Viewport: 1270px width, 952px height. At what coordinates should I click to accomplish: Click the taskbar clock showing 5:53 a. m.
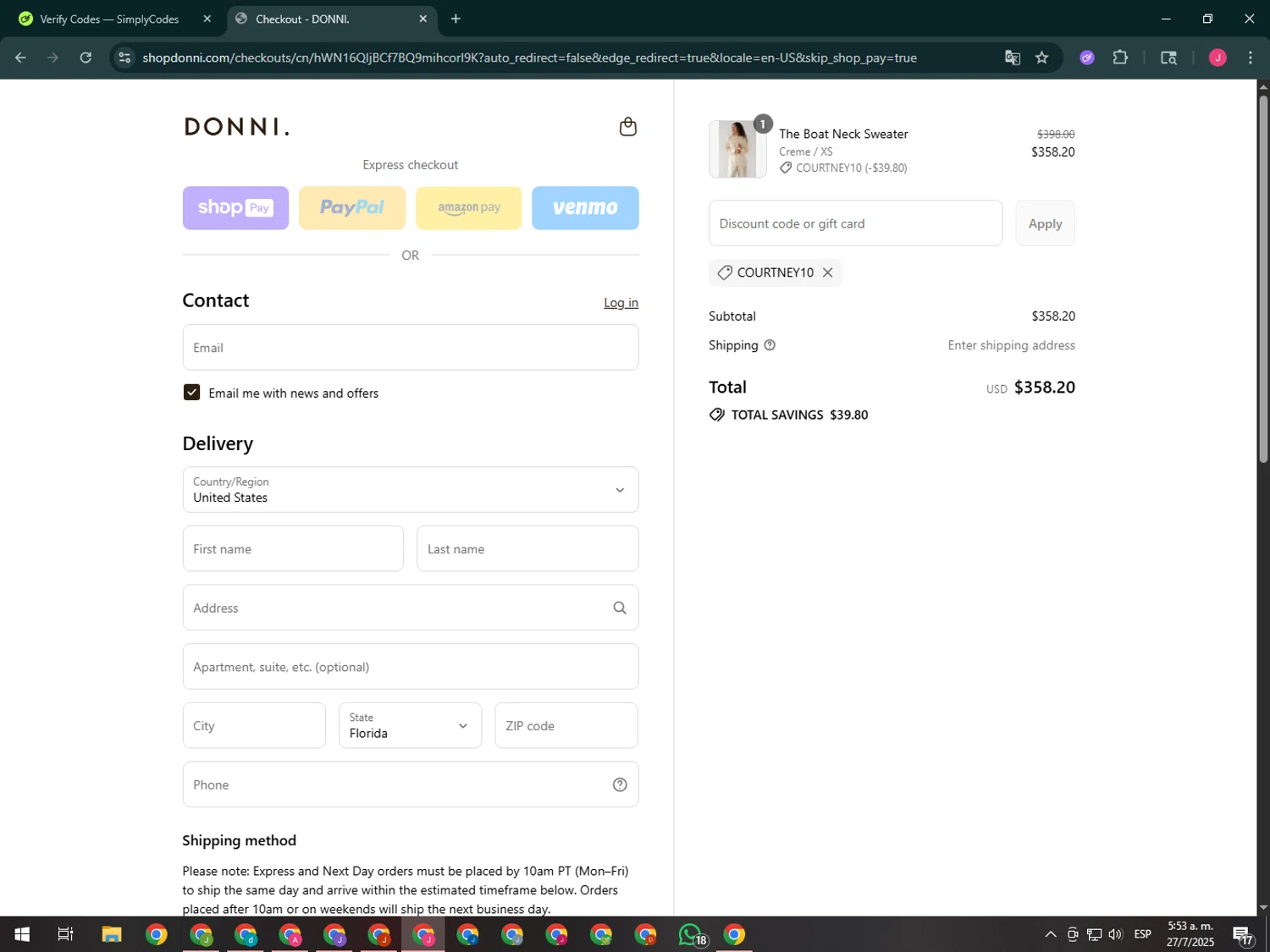tap(1190, 934)
